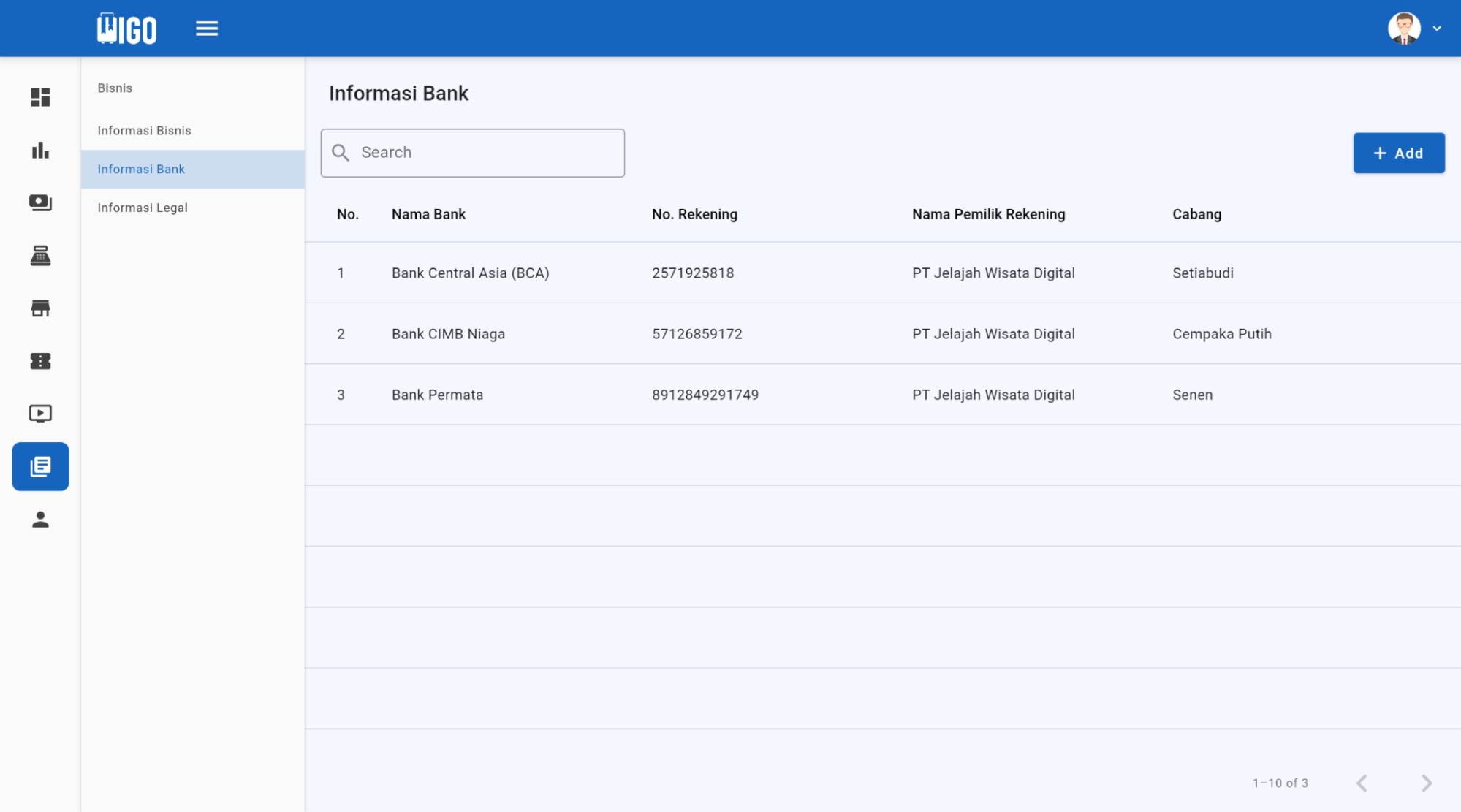This screenshot has width=1461, height=812.
Task: Go to next page with right arrow chevron
Action: click(1425, 782)
